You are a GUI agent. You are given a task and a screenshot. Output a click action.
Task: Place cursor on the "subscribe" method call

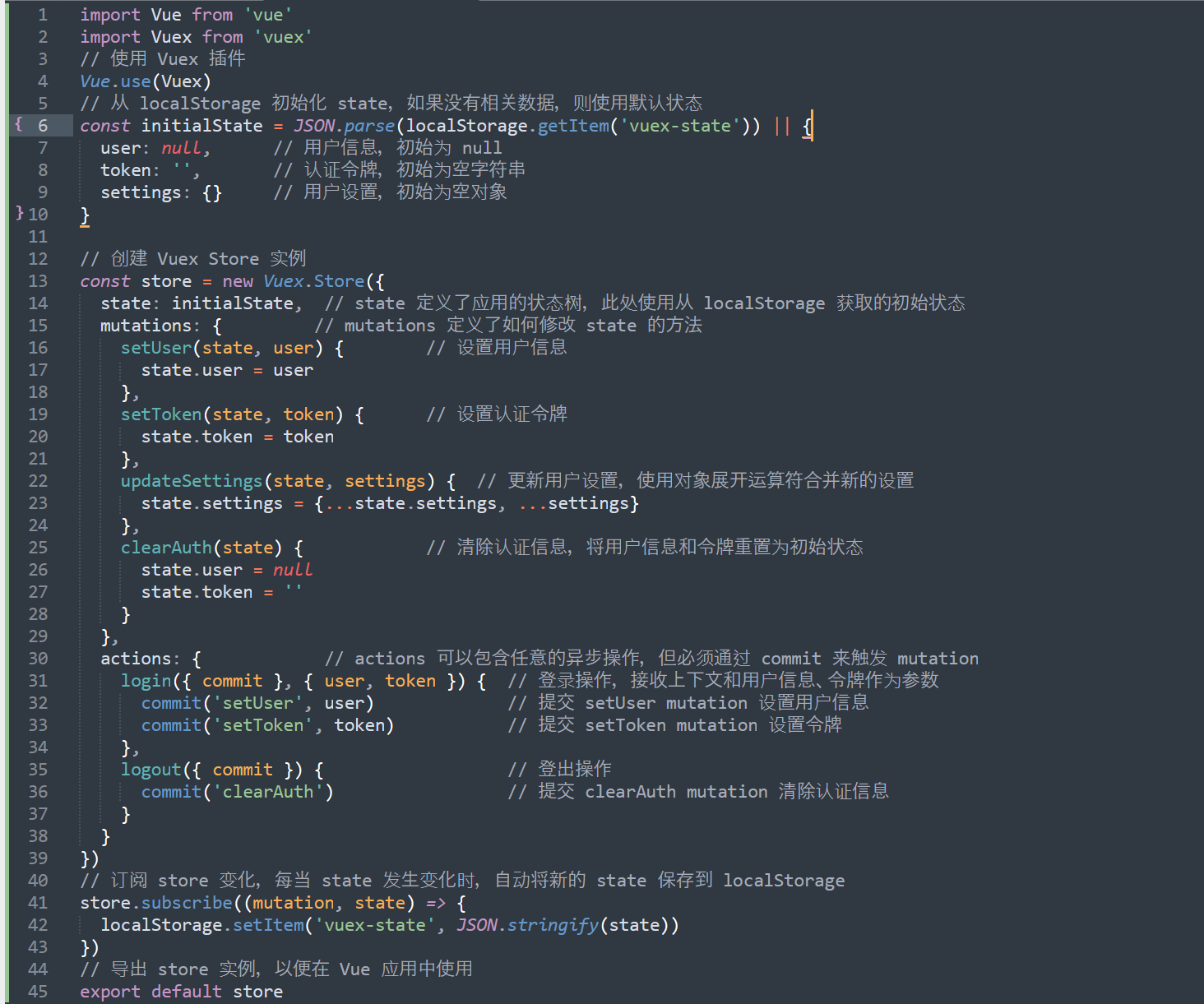point(187,903)
